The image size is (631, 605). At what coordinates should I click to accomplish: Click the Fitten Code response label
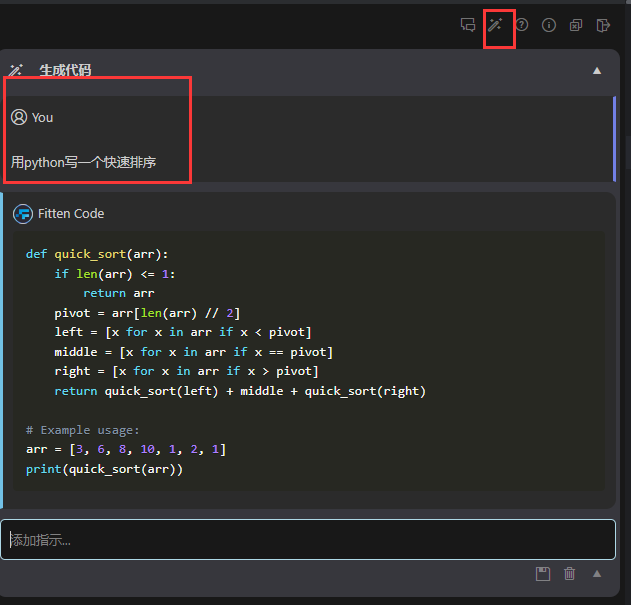pos(71,214)
